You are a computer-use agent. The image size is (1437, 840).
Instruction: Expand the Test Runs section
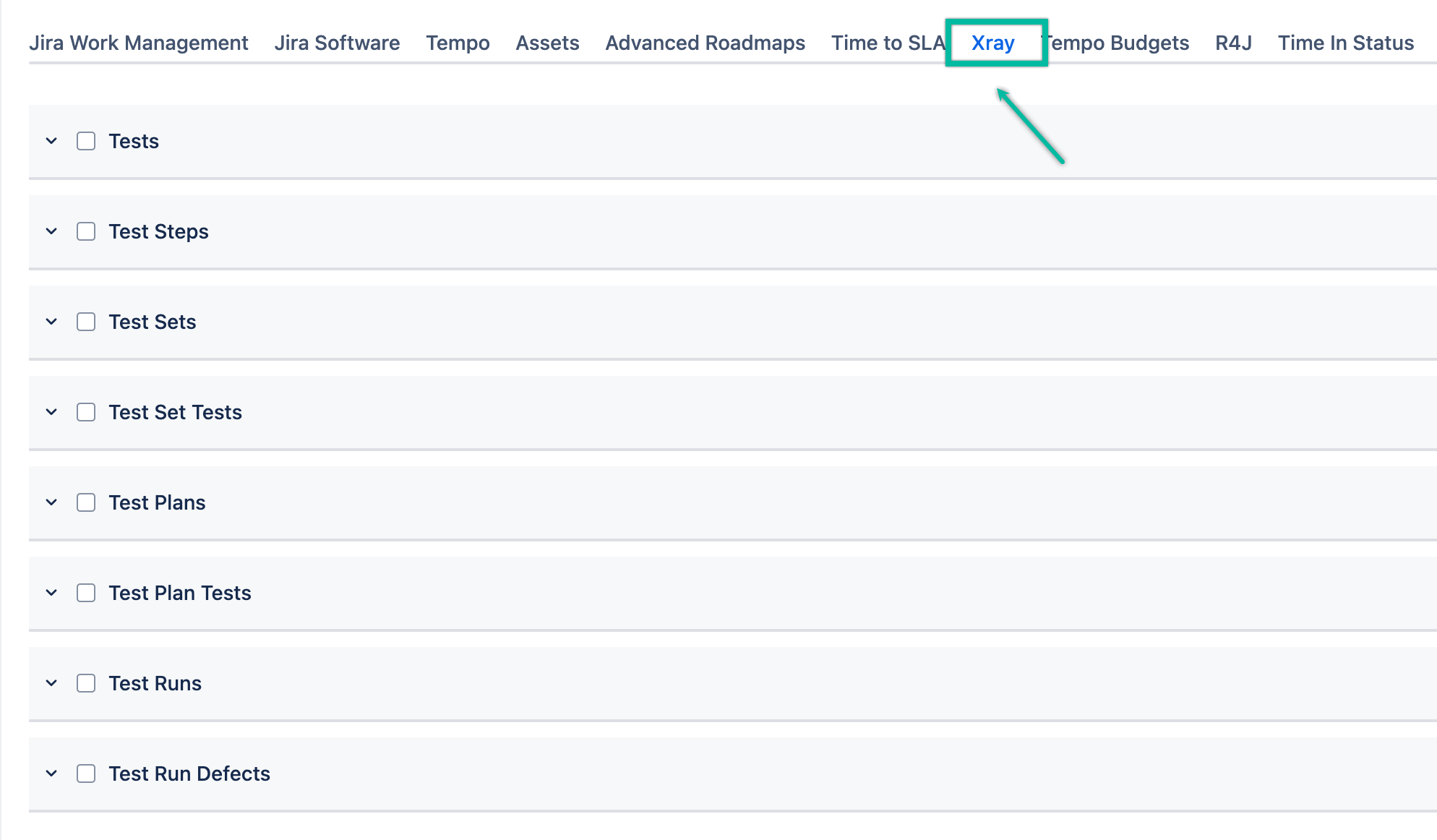[51, 683]
